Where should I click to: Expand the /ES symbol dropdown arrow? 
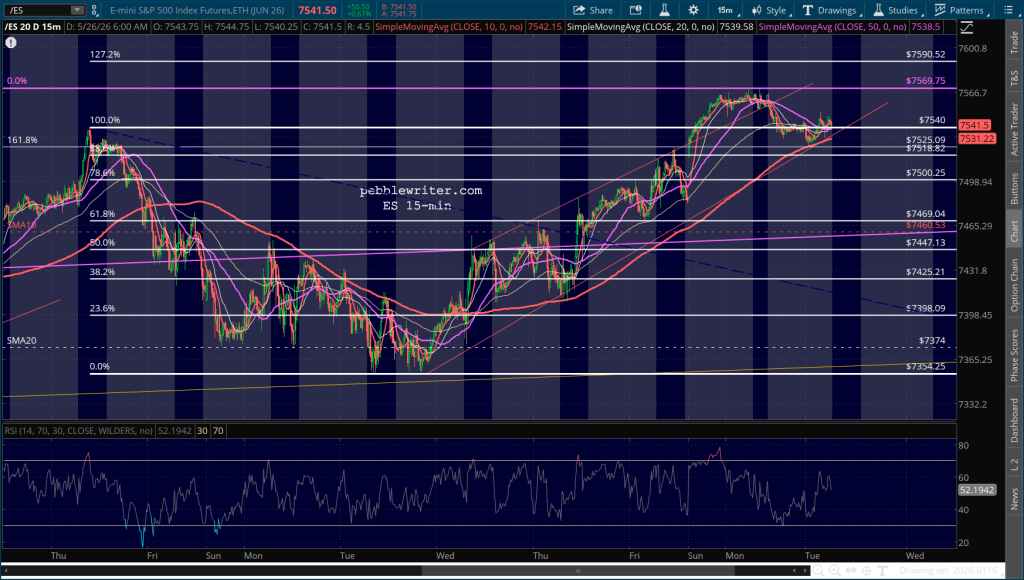tap(77, 10)
